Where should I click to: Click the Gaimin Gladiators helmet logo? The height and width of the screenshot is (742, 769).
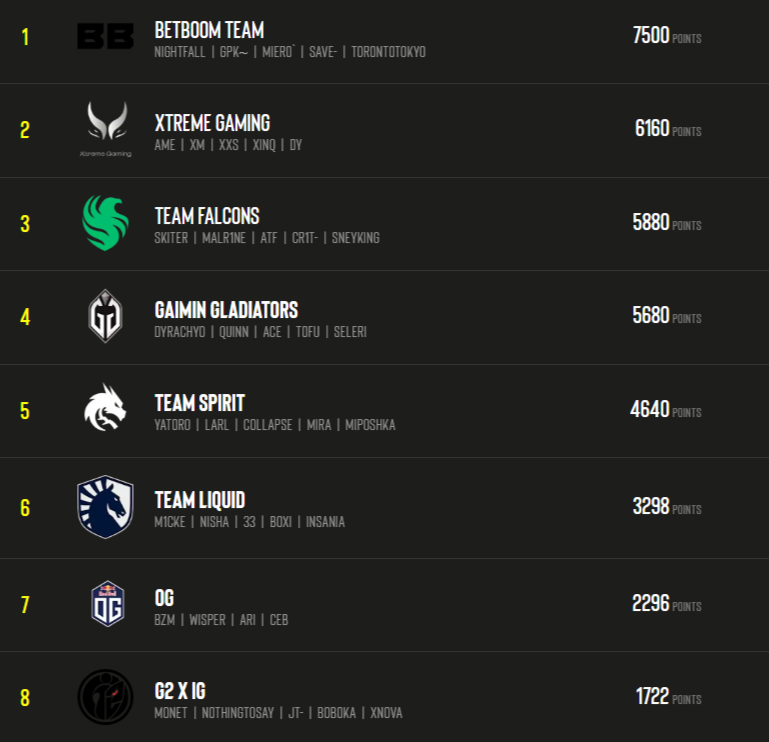pos(105,316)
